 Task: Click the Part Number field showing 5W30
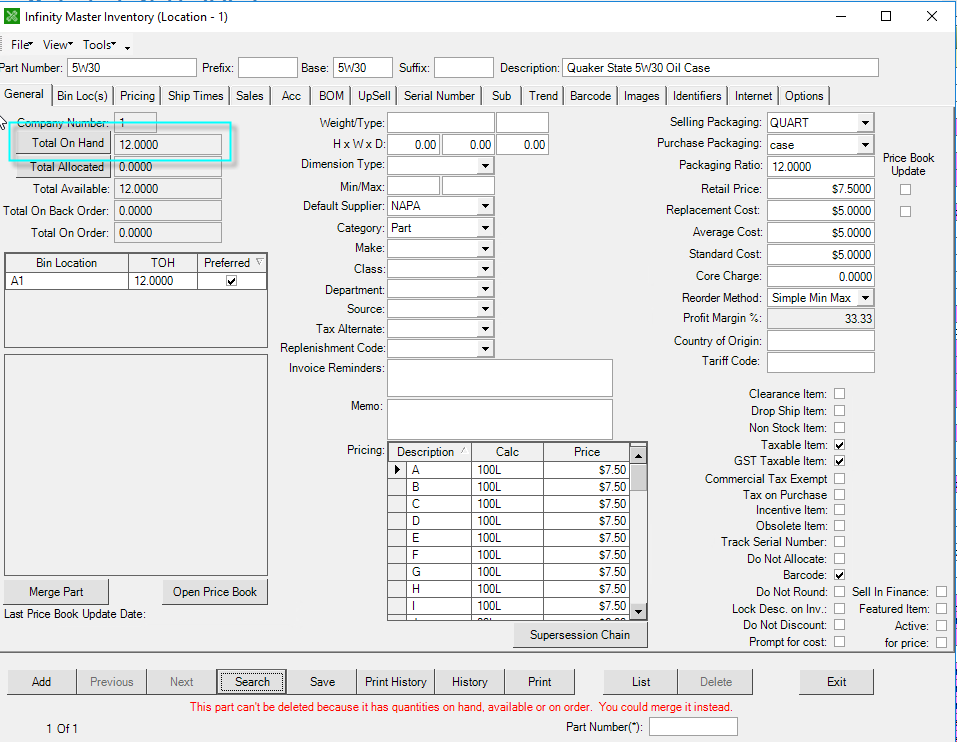pos(132,68)
